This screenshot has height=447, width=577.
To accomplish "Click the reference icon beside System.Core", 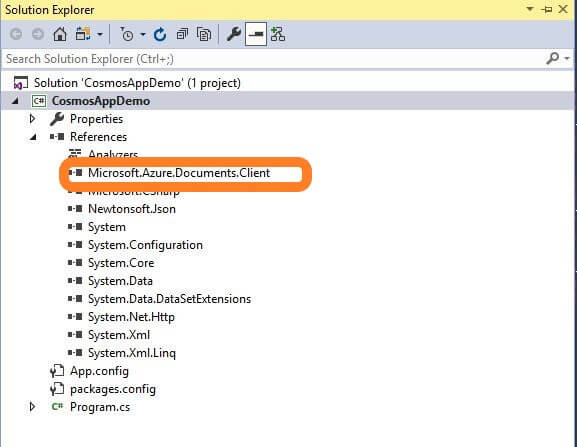I will coord(75,263).
